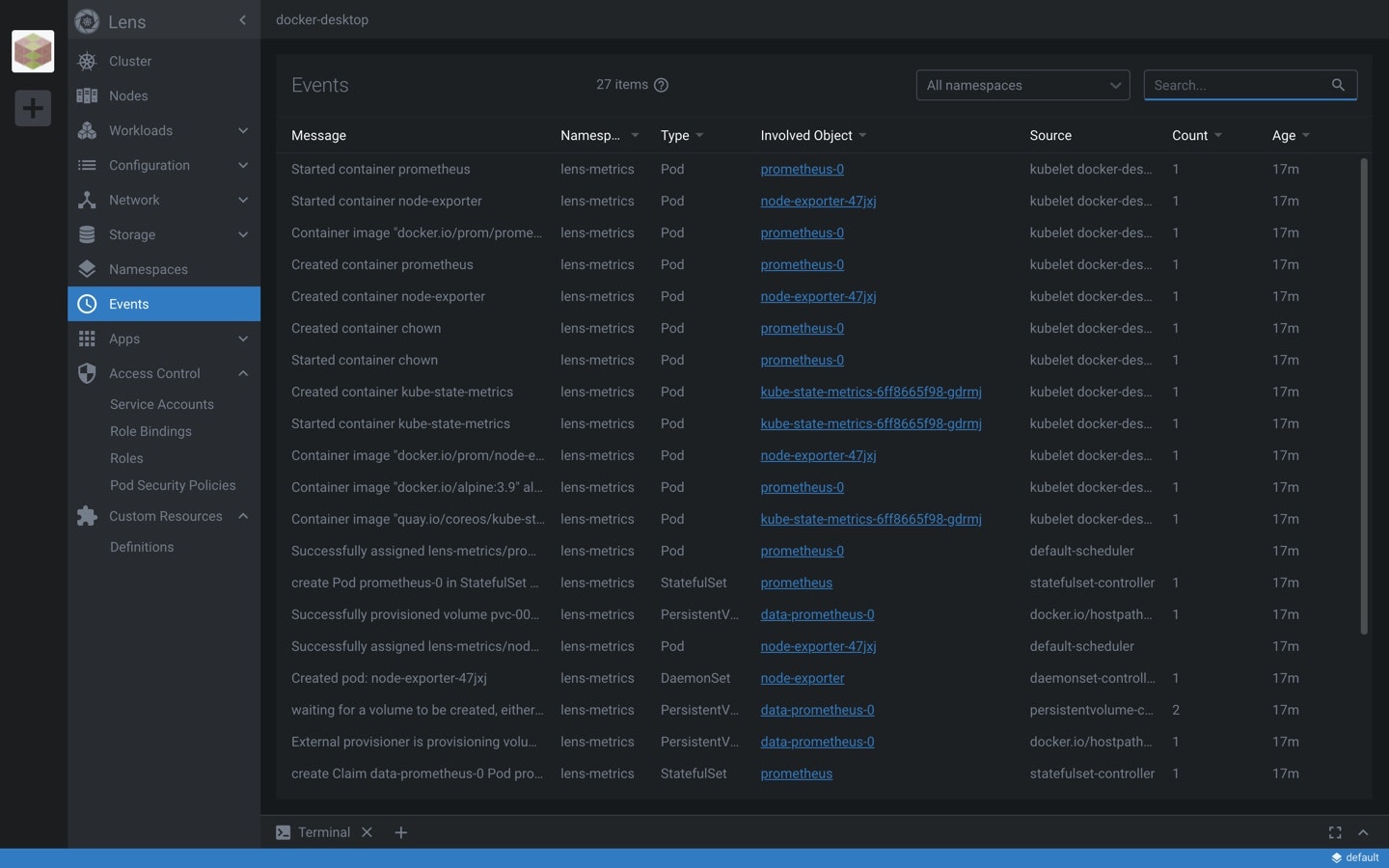Open Roles page
1389x868 pixels.
(126, 458)
